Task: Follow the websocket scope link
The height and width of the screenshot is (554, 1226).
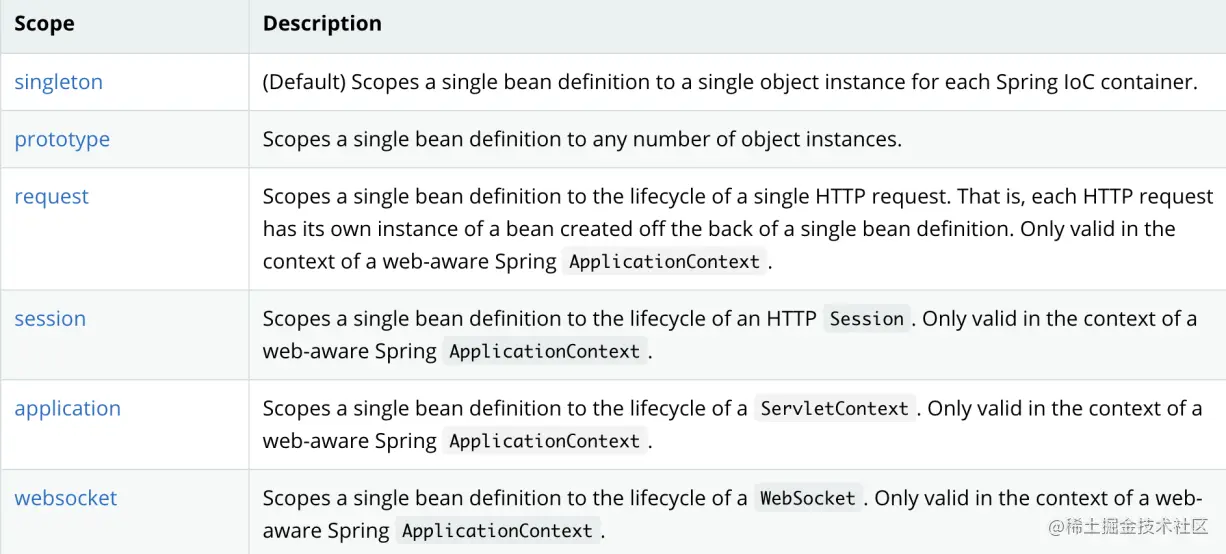Action: click(65, 497)
